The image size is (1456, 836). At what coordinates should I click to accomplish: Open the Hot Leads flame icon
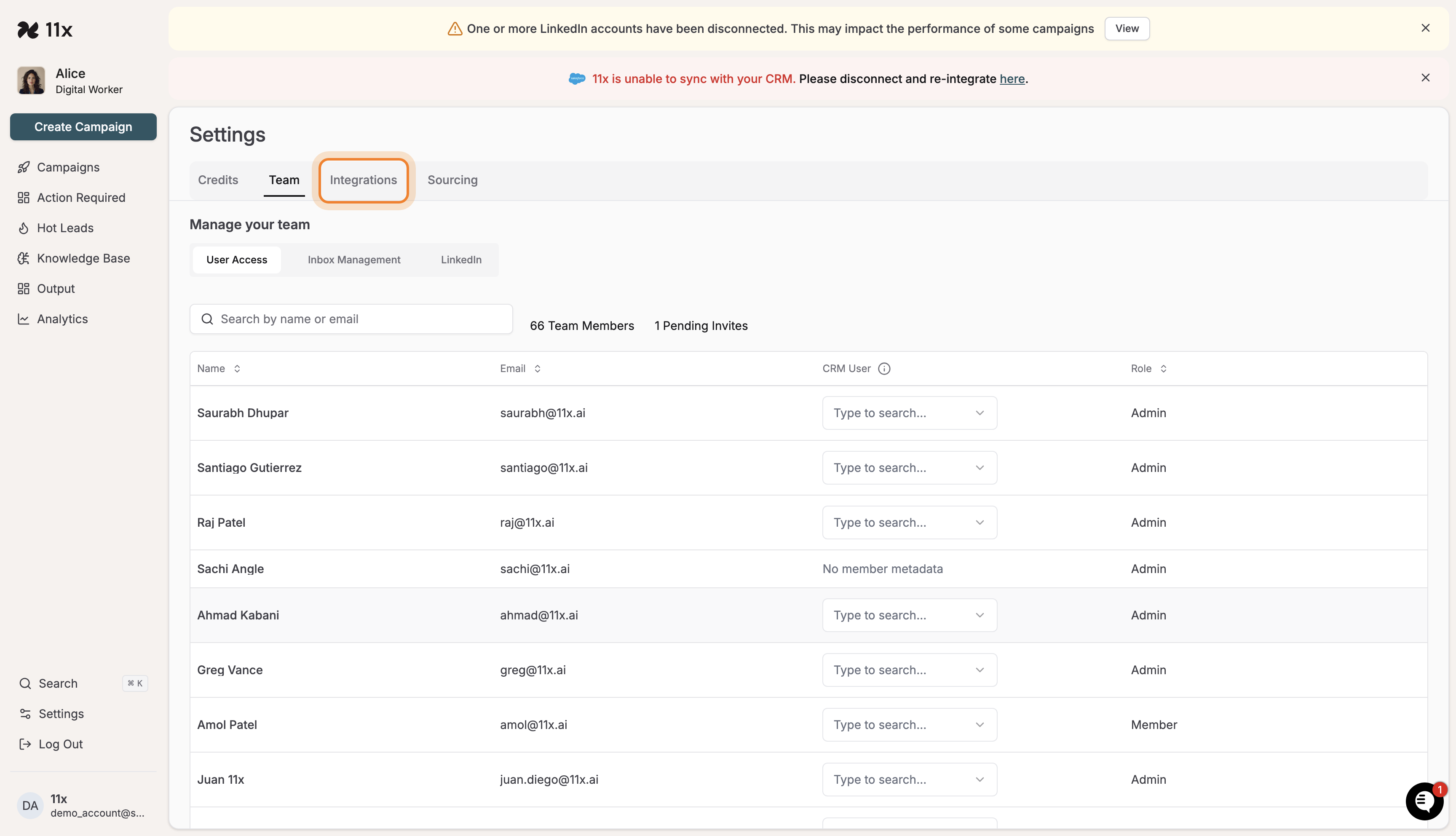[24, 228]
